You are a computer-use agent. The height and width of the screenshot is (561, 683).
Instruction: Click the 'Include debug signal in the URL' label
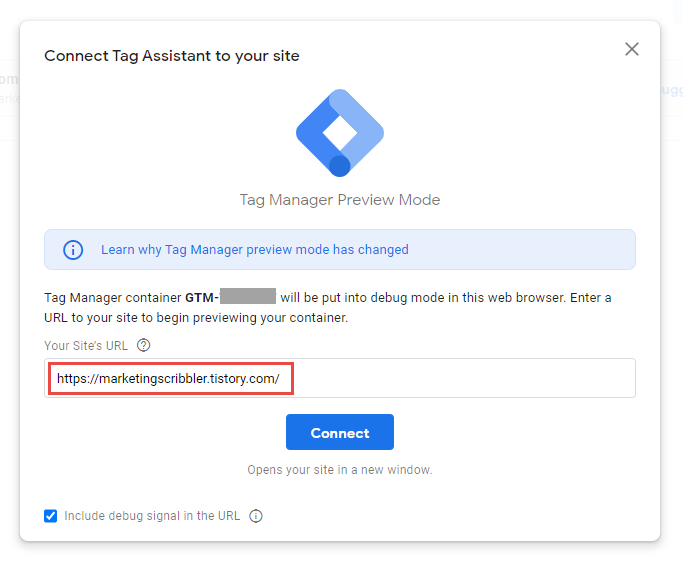tap(152, 516)
